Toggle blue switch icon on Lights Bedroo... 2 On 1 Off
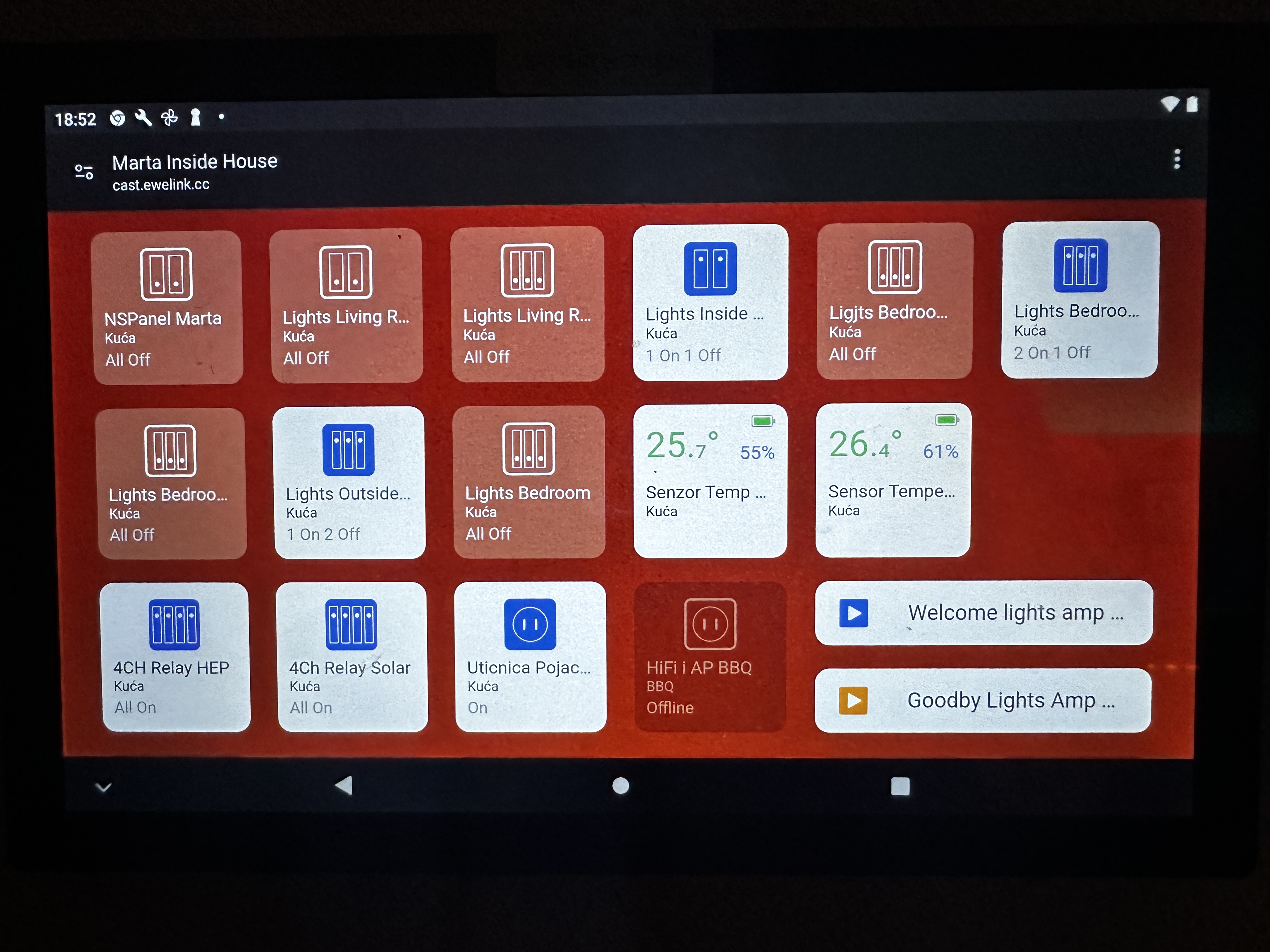 1080,265
